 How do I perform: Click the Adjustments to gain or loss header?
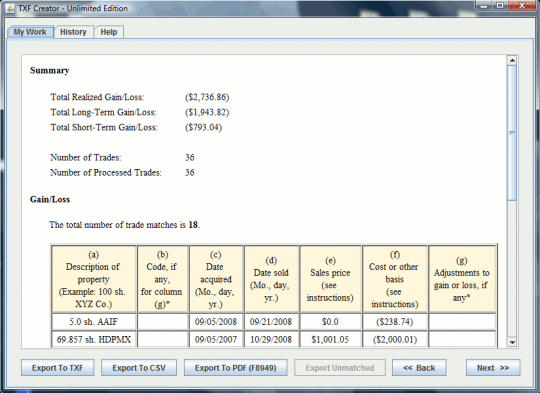[x=462, y=279]
